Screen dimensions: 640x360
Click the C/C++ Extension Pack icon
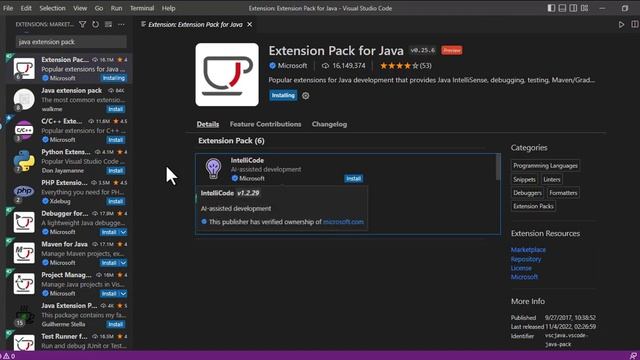(24, 130)
